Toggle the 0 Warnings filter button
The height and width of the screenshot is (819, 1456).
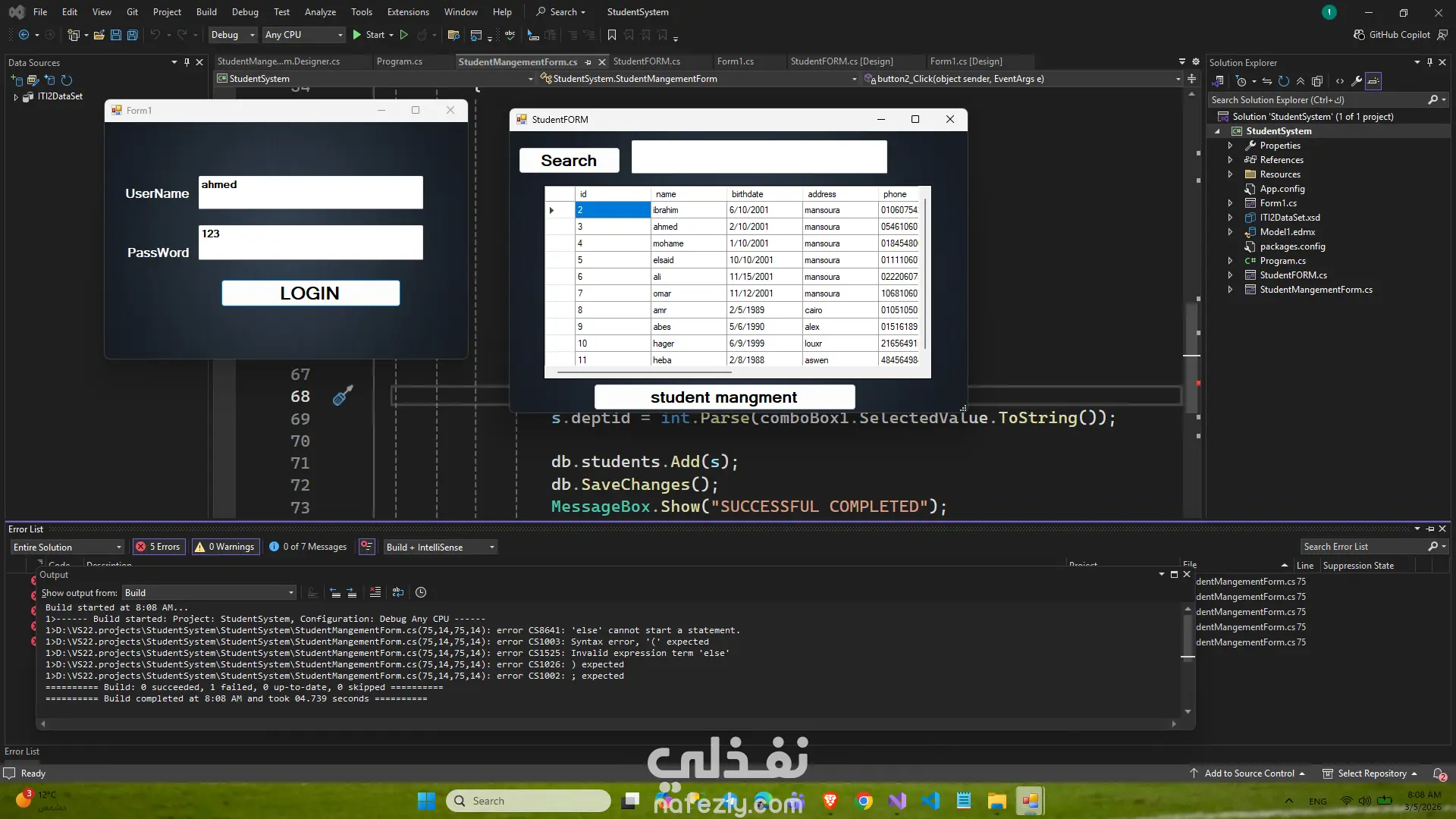(x=225, y=547)
